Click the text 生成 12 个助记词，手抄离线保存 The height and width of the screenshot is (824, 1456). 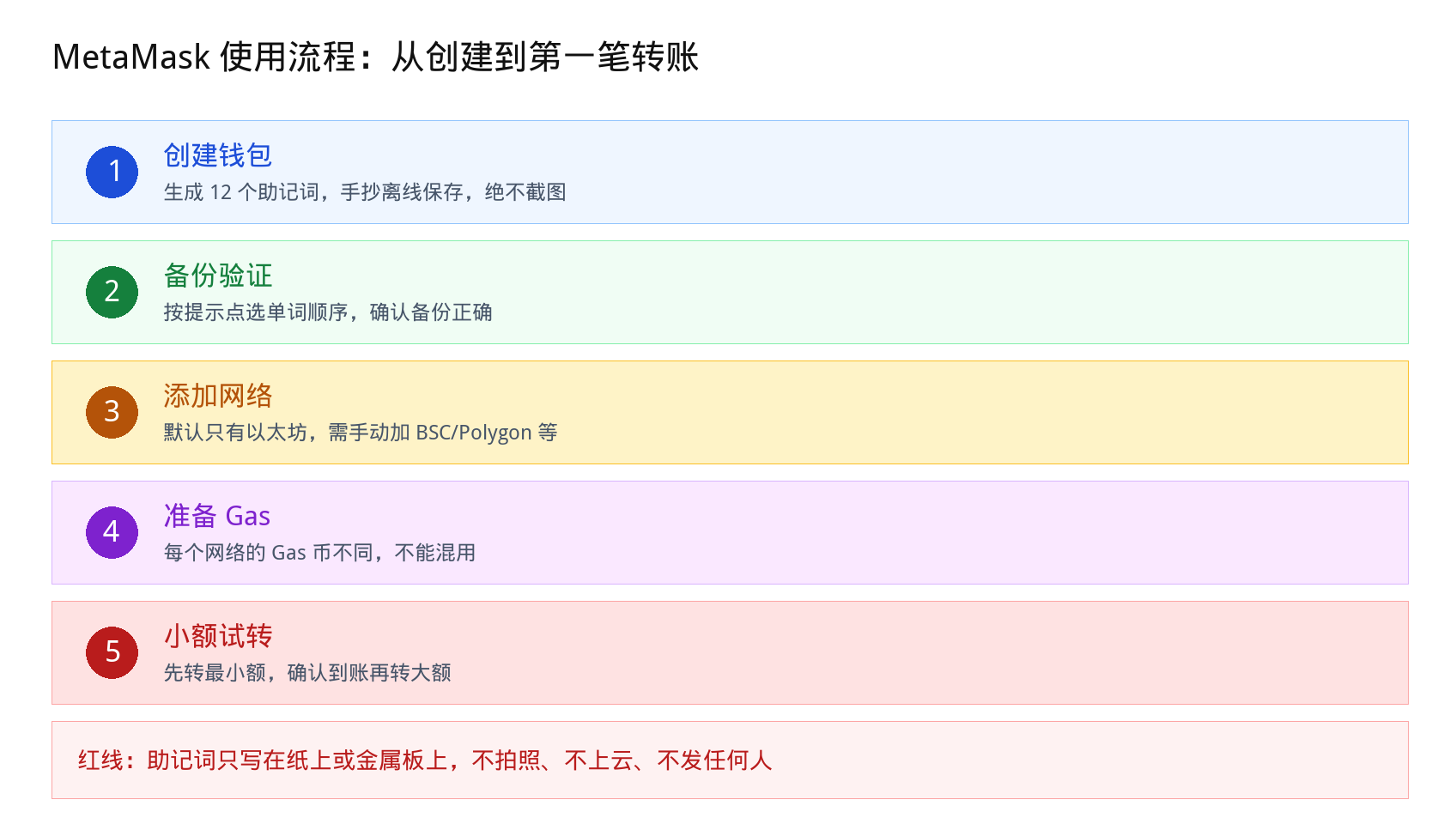[x=314, y=192]
